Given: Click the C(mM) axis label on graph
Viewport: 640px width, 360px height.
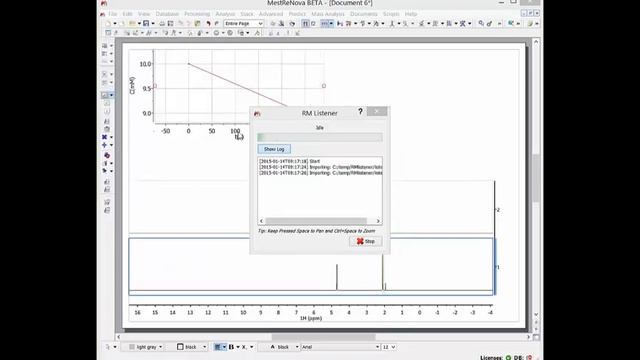Looking at the screenshot, I should click(x=132, y=86).
